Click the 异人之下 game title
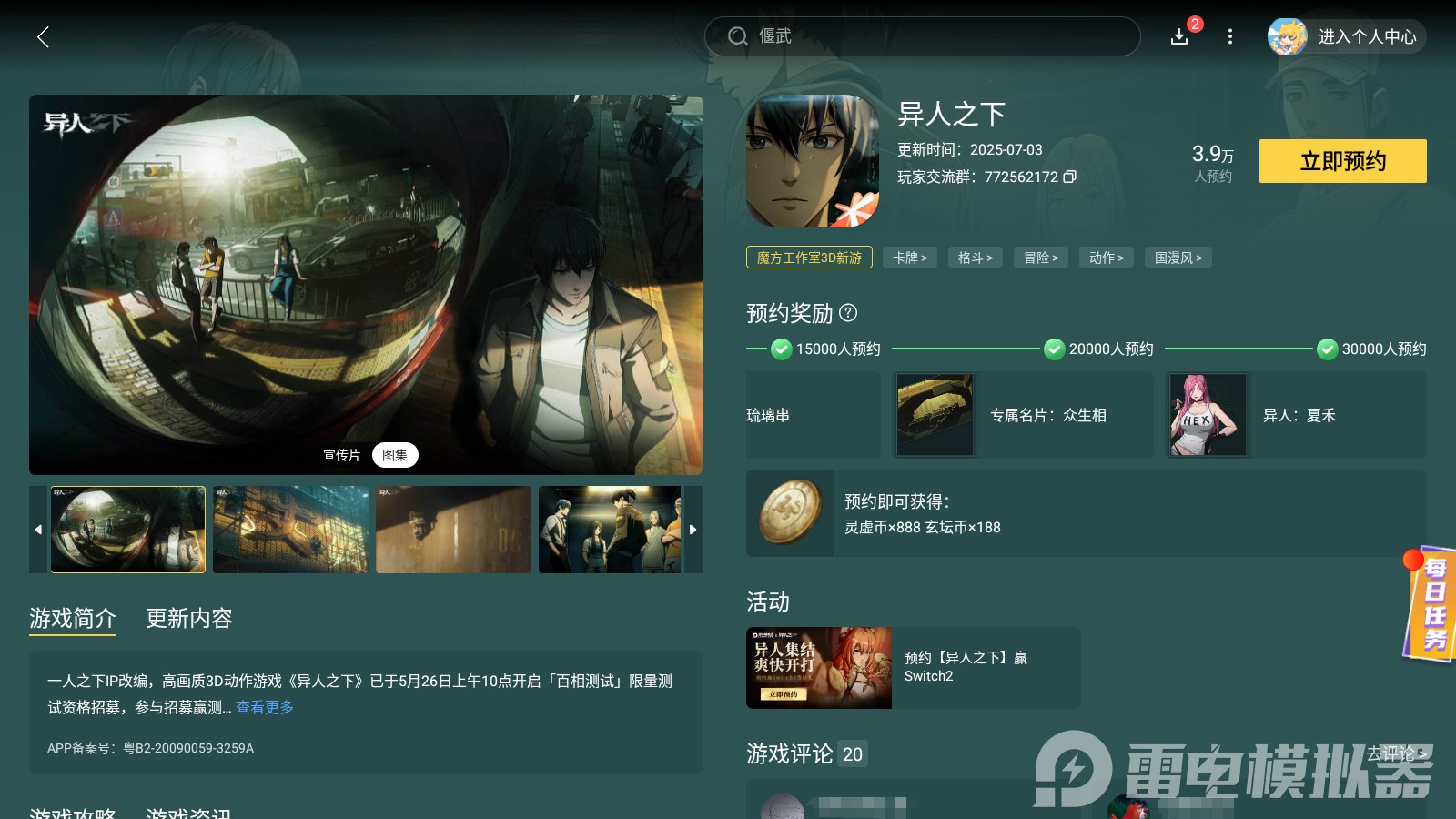This screenshot has height=819, width=1456. [952, 114]
